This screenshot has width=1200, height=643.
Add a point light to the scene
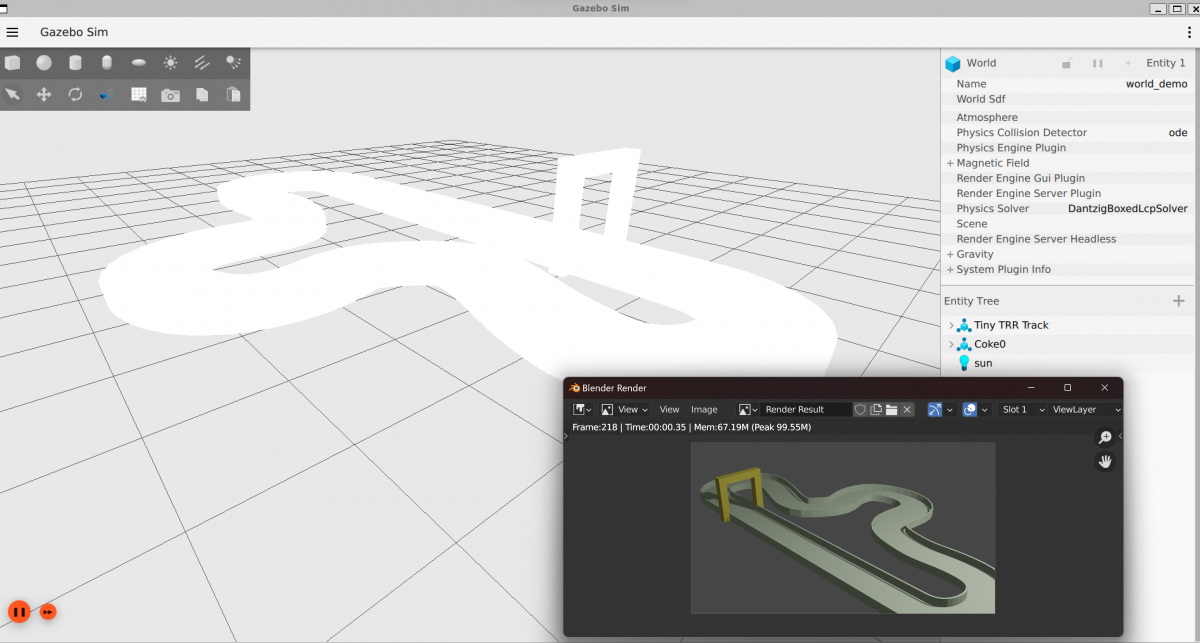tap(171, 63)
